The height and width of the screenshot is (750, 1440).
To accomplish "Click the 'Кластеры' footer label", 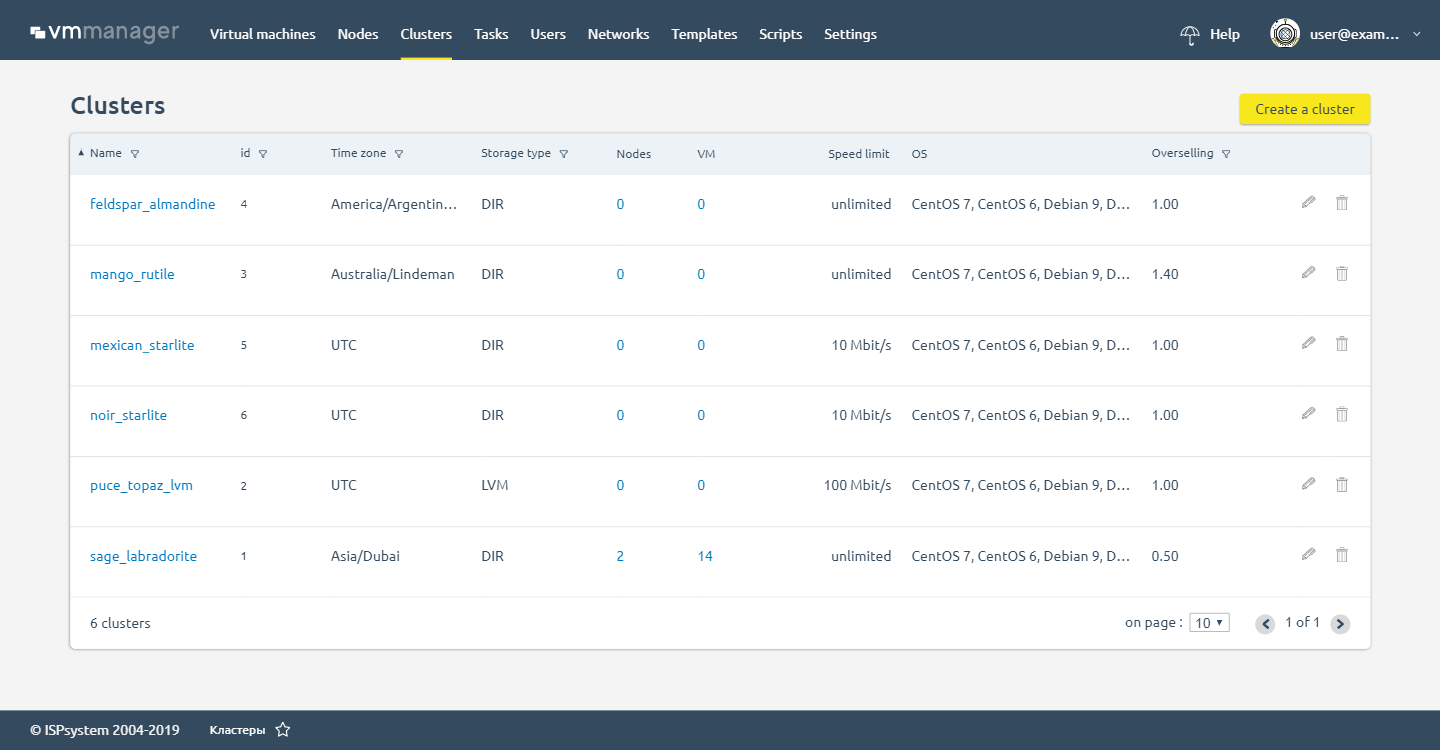I will point(237,730).
